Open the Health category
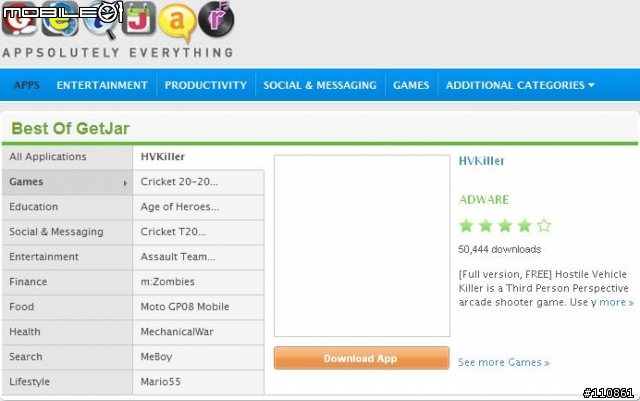Screen dimensions: 640x401 click(x=67, y=332)
